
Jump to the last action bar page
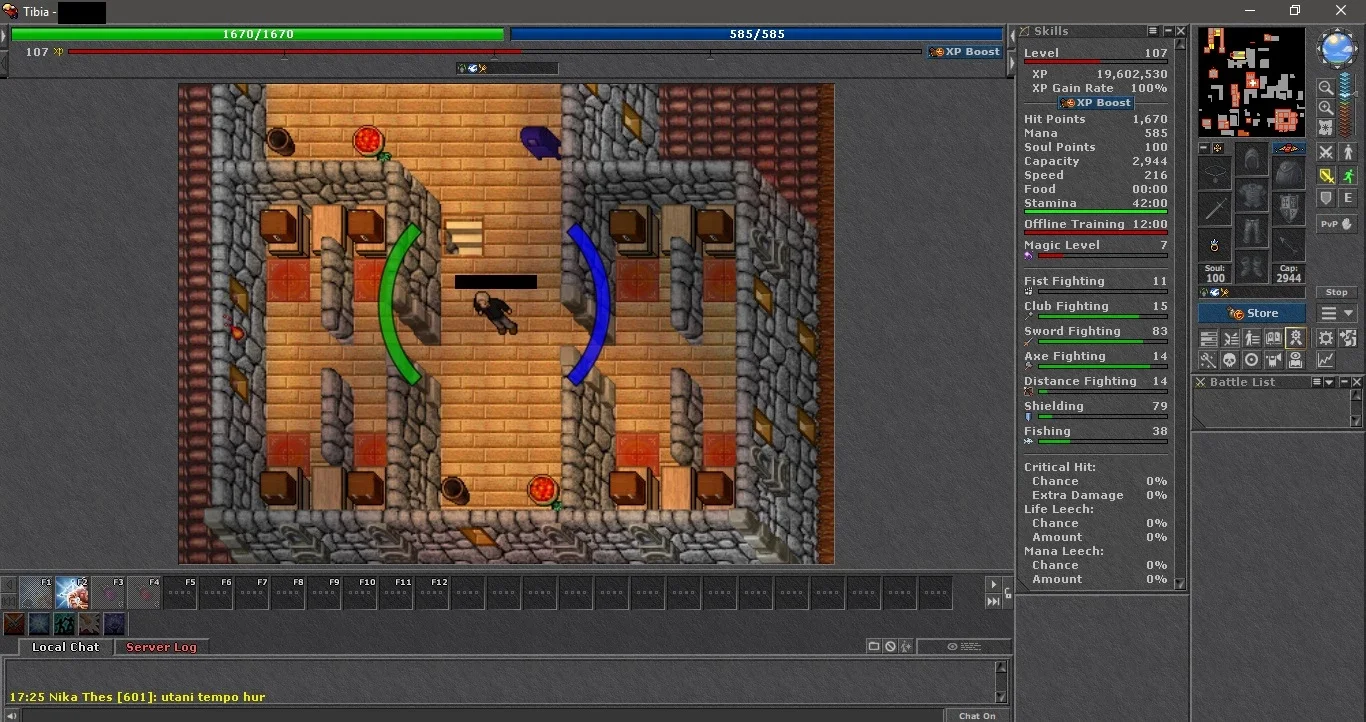993,601
